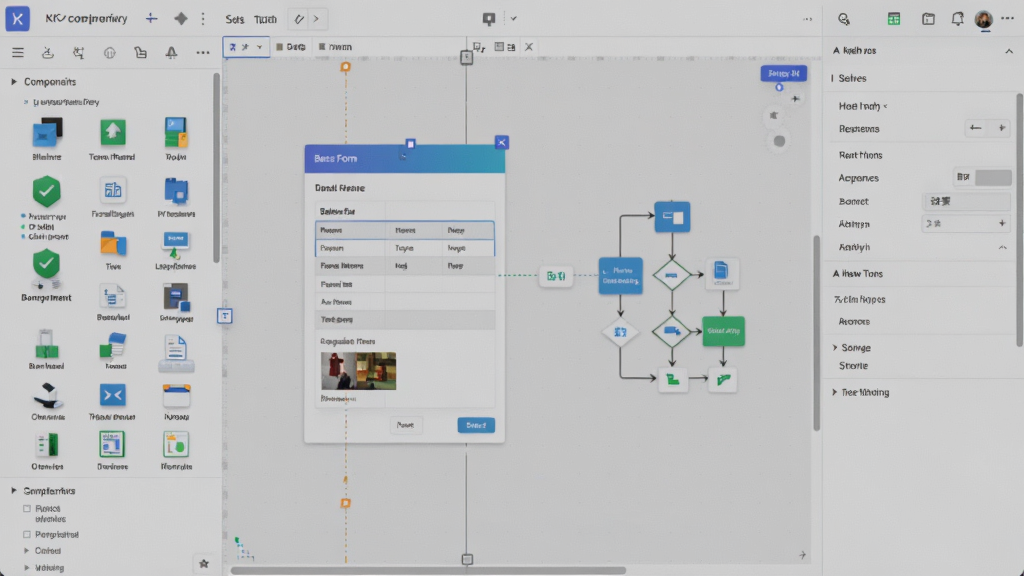The image size is (1024, 576).
Task: Select the green up-arrow component icon
Action: click(x=113, y=133)
